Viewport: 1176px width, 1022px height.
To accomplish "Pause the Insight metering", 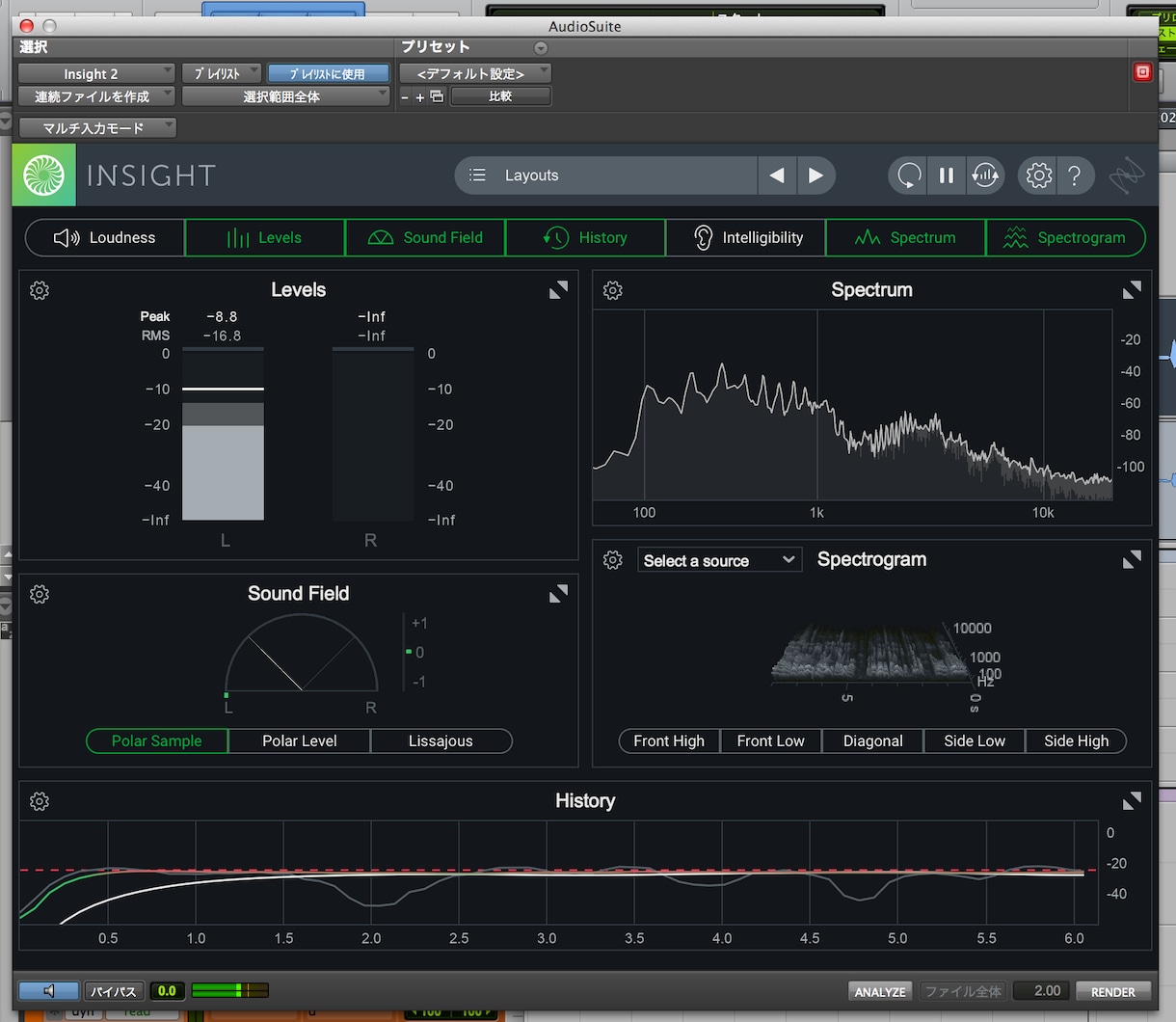I will [x=947, y=175].
